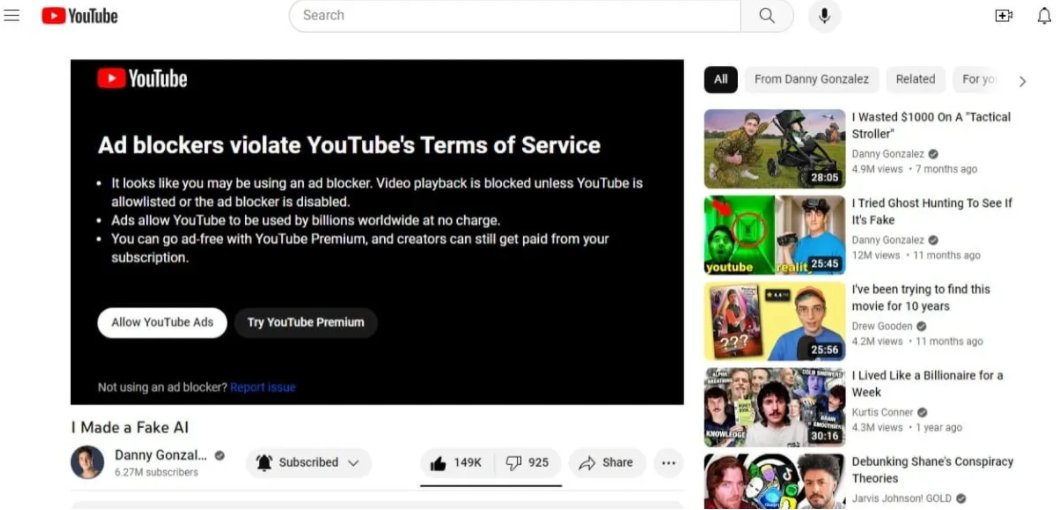Select the partially visible For you chip
Image resolution: width=1060 pixels, height=510 pixels.
click(x=978, y=79)
